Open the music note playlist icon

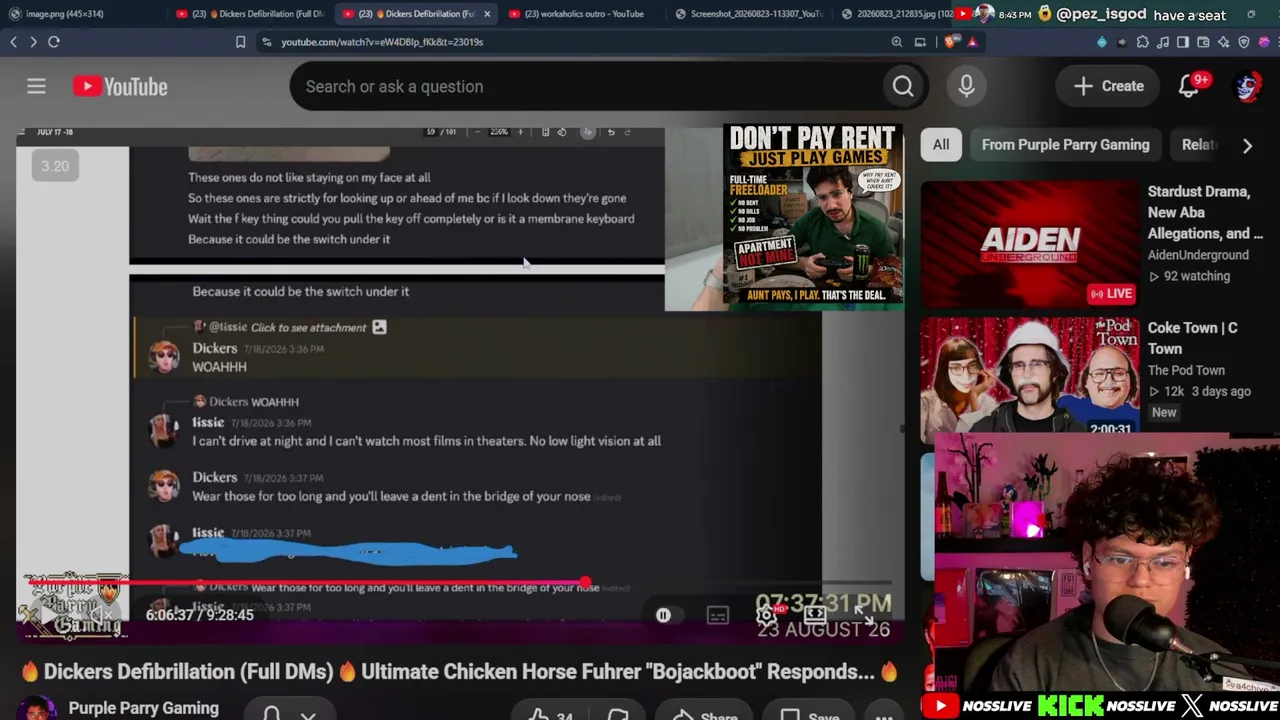tap(1162, 42)
